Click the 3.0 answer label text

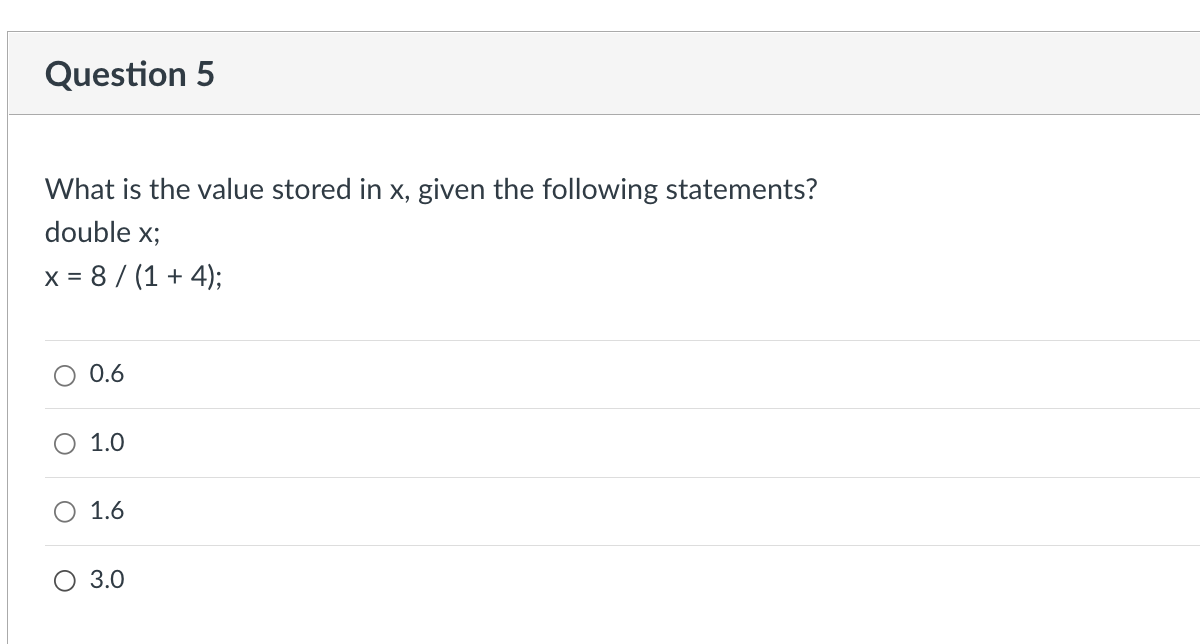(x=106, y=580)
